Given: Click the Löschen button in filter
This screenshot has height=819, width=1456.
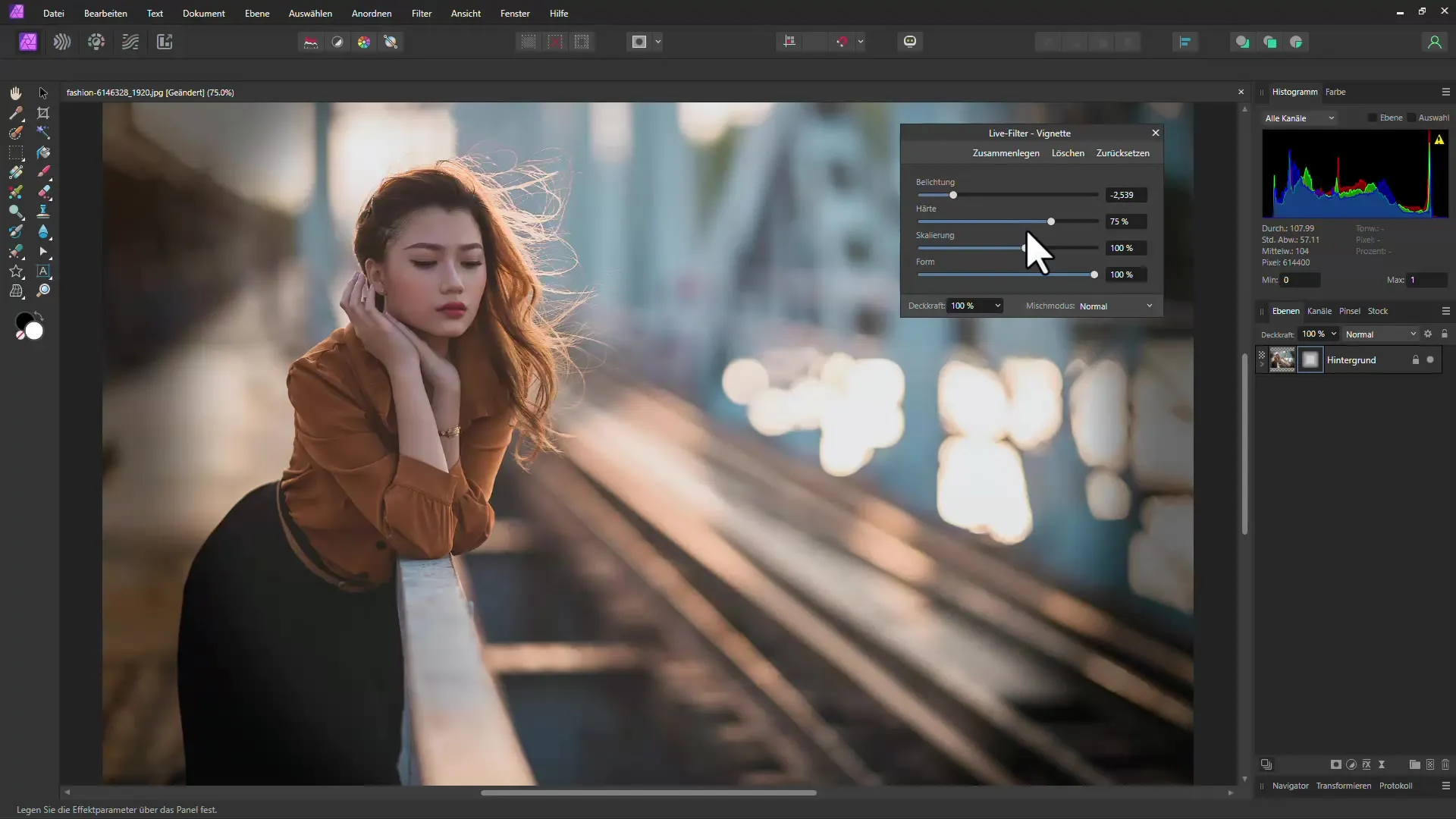Looking at the screenshot, I should point(1067,153).
